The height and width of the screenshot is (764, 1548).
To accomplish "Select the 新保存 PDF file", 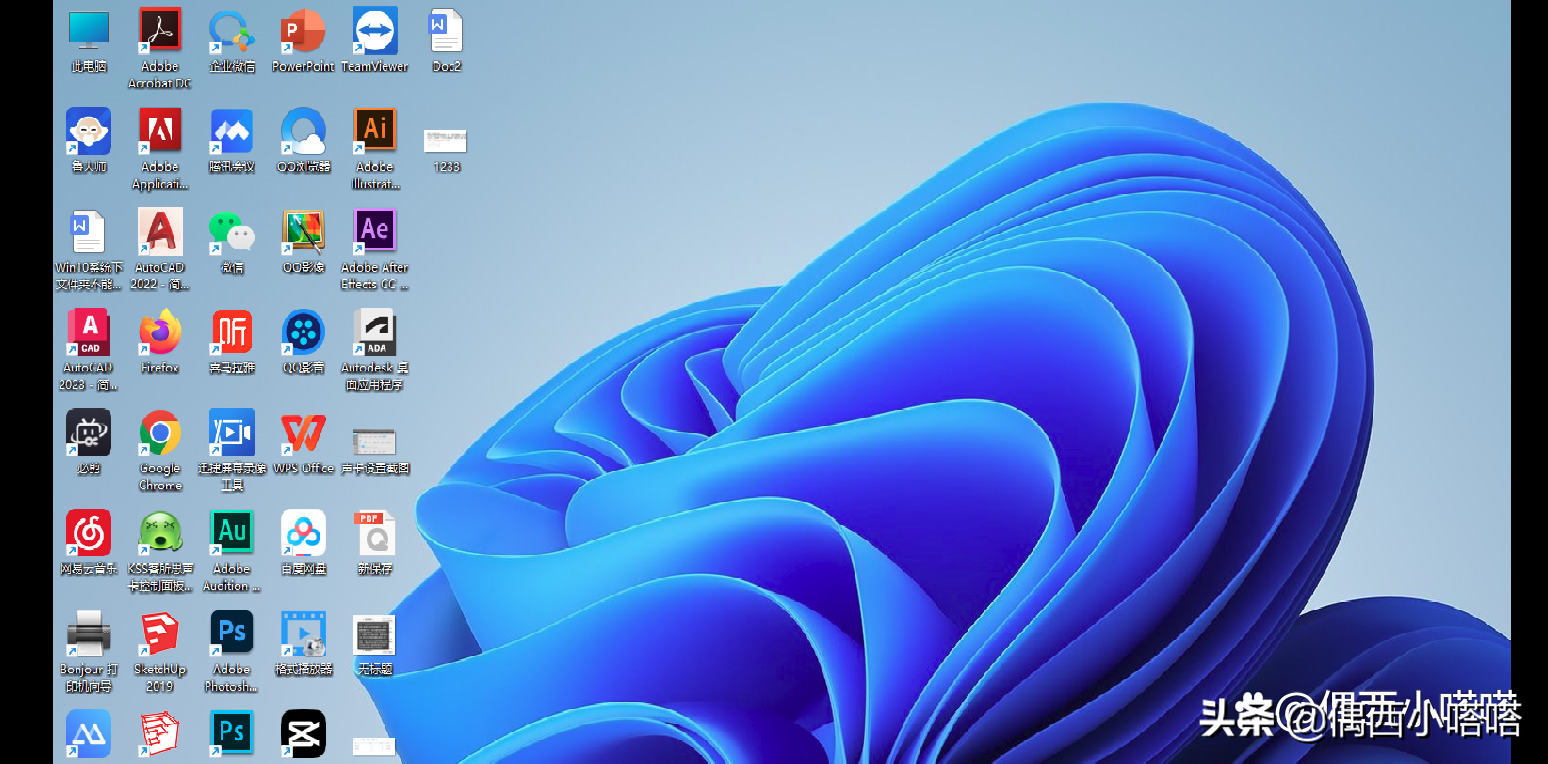I will point(375,532).
